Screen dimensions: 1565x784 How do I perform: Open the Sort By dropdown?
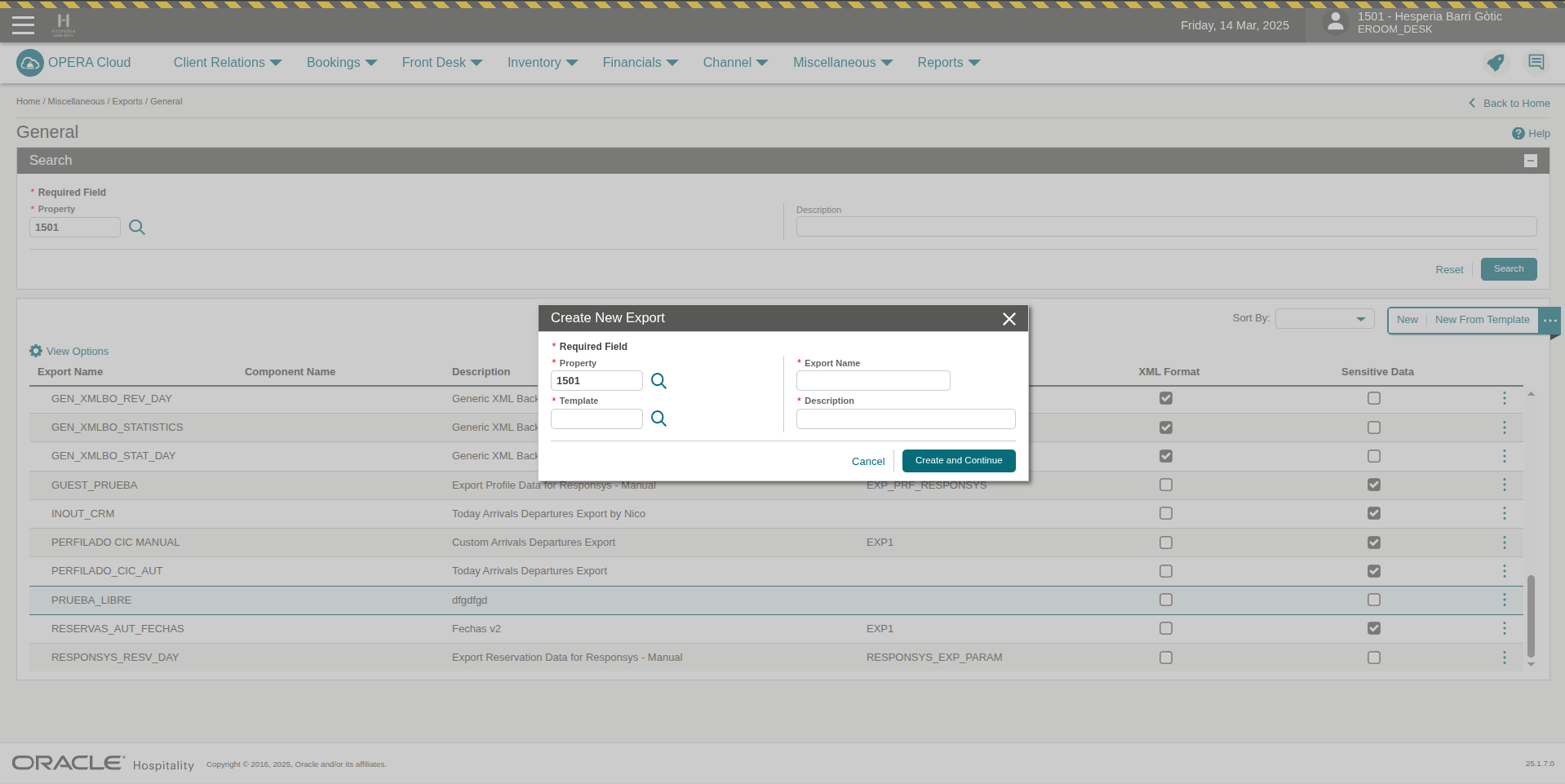pyautogui.click(x=1324, y=319)
